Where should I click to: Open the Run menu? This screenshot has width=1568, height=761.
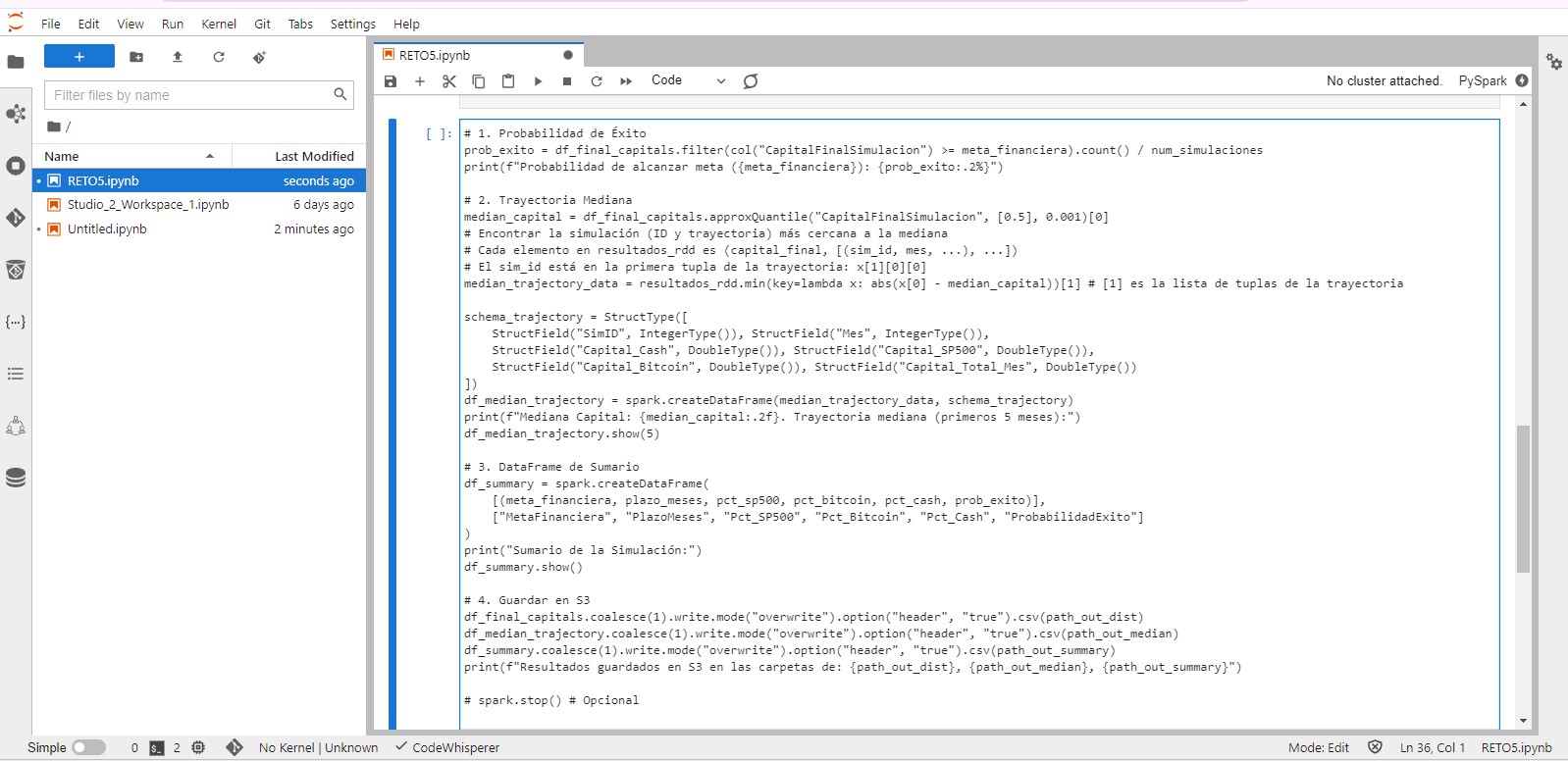[173, 24]
